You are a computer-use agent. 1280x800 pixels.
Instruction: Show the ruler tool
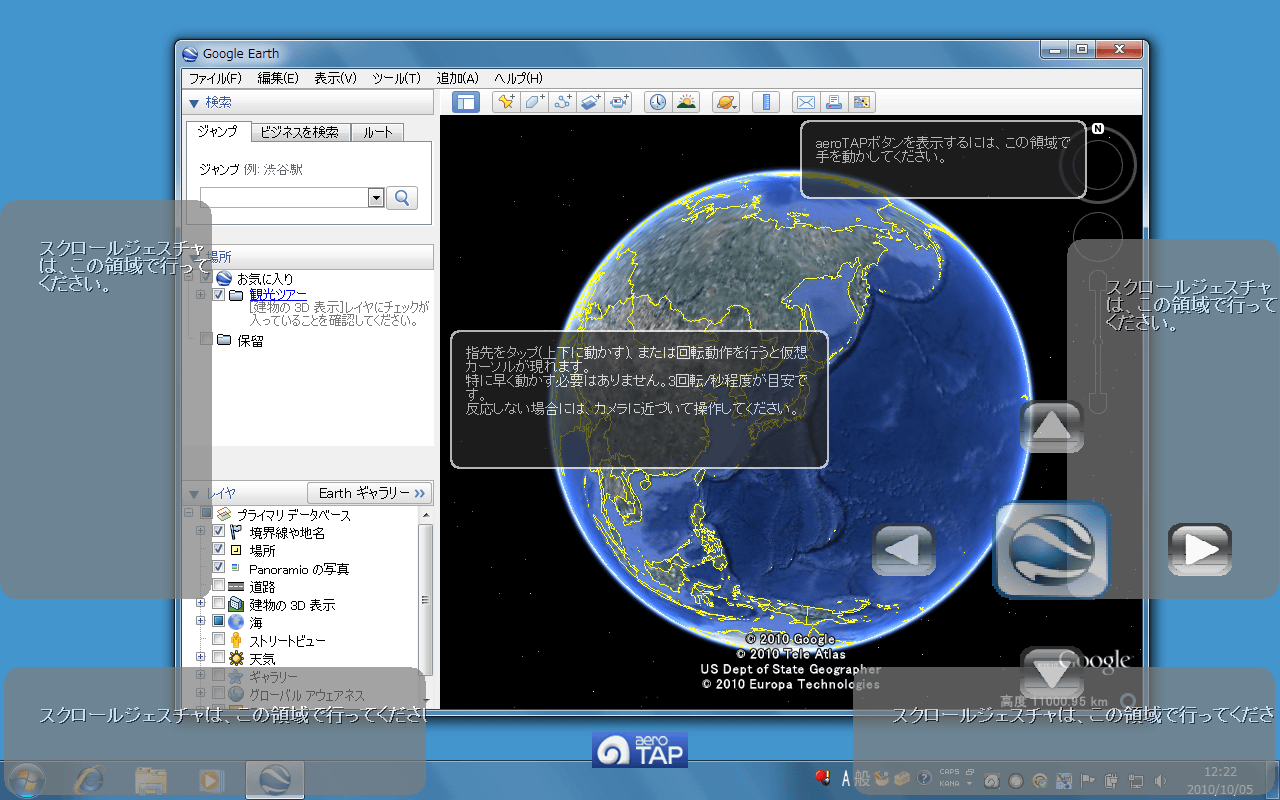tap(766, 101)
